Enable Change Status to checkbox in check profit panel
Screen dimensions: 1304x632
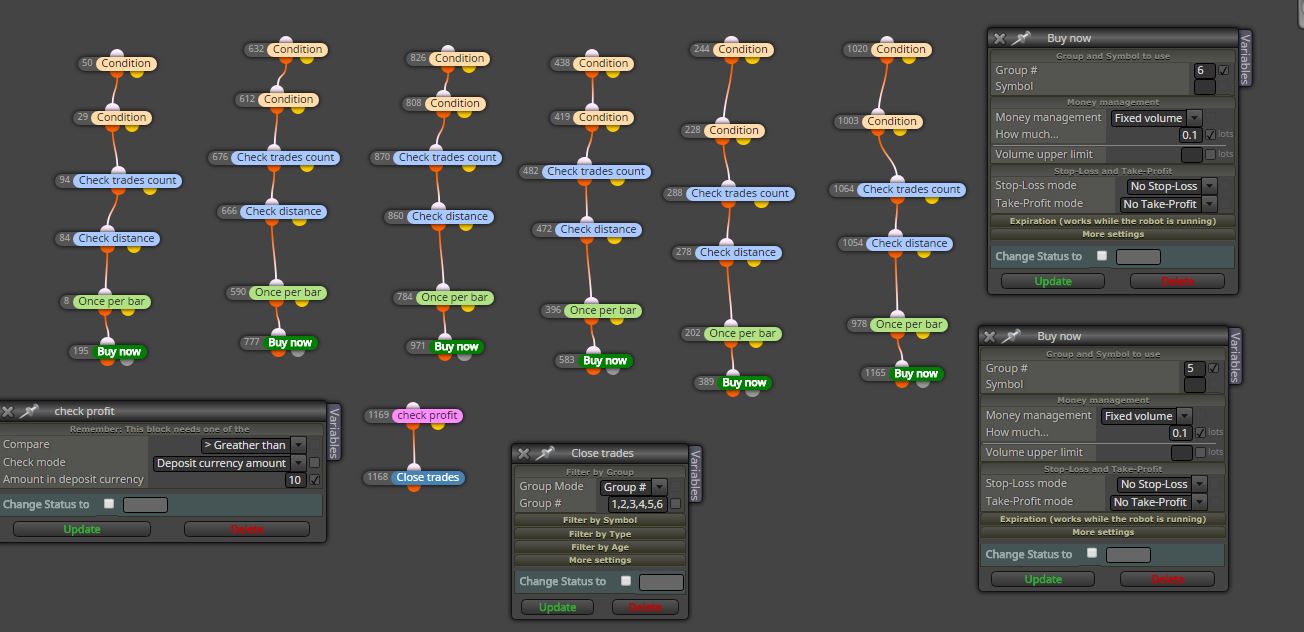(109, 504)
